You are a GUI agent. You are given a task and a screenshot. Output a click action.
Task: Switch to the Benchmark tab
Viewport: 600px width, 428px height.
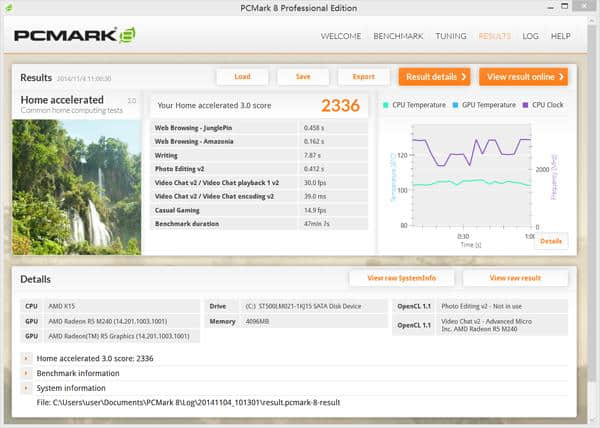point(397,36)
